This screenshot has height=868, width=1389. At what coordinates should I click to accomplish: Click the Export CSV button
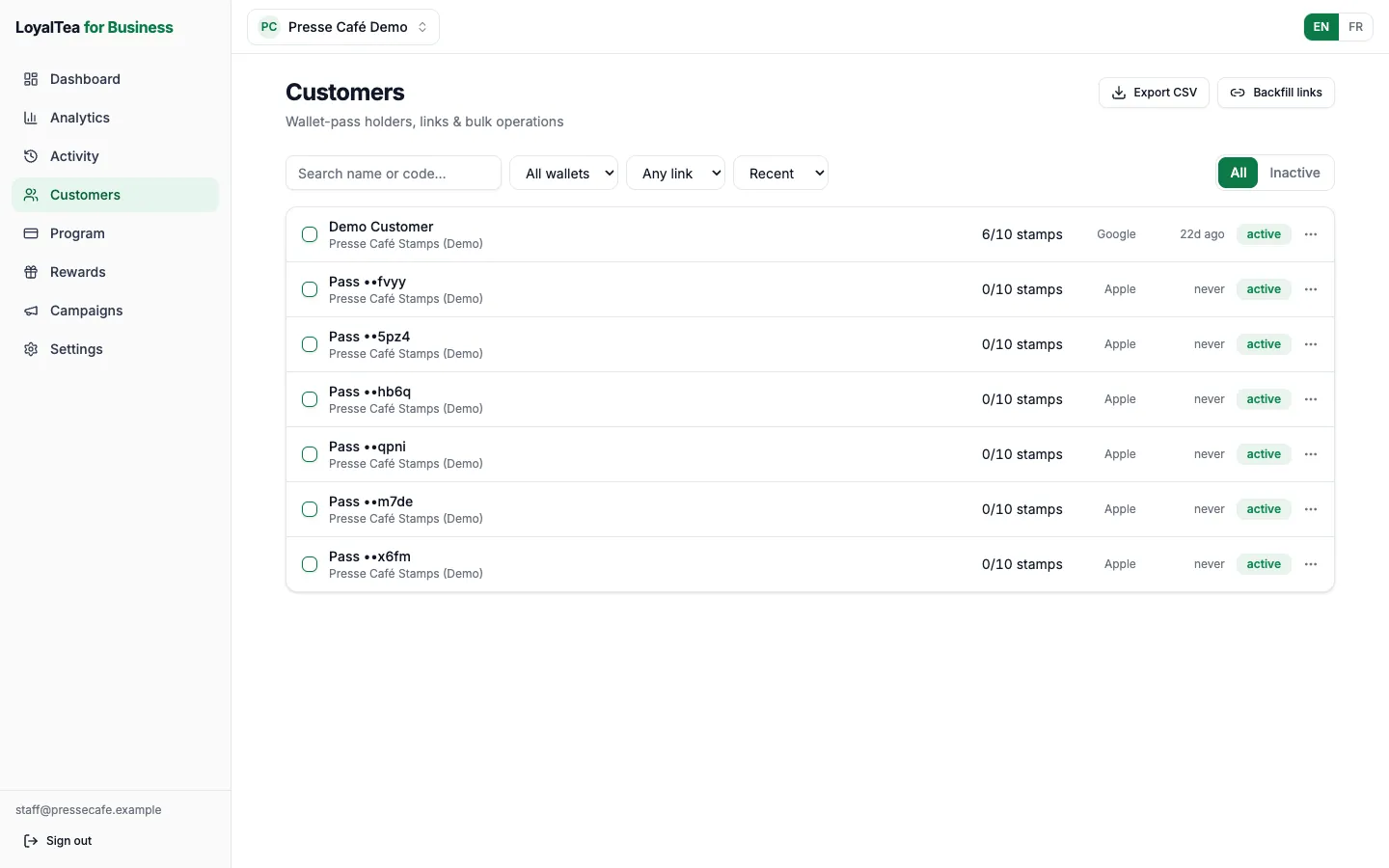click(1154, 93)
